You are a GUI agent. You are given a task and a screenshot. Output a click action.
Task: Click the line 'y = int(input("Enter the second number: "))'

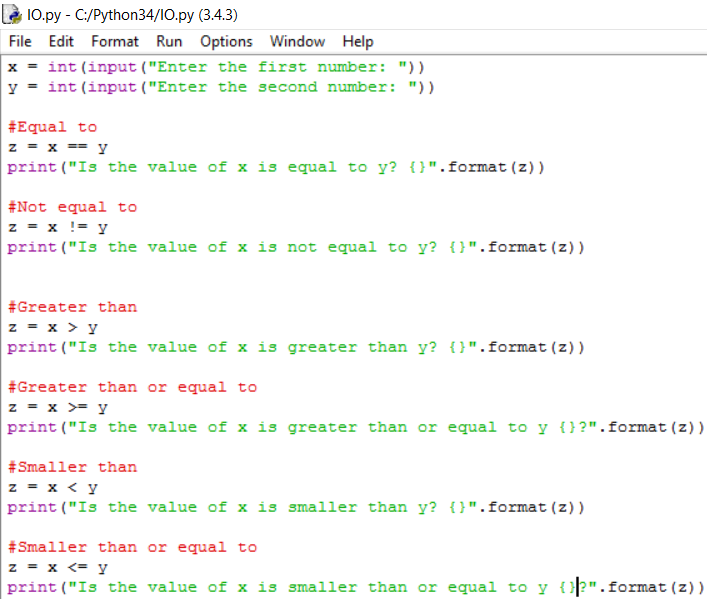point(221,87)
